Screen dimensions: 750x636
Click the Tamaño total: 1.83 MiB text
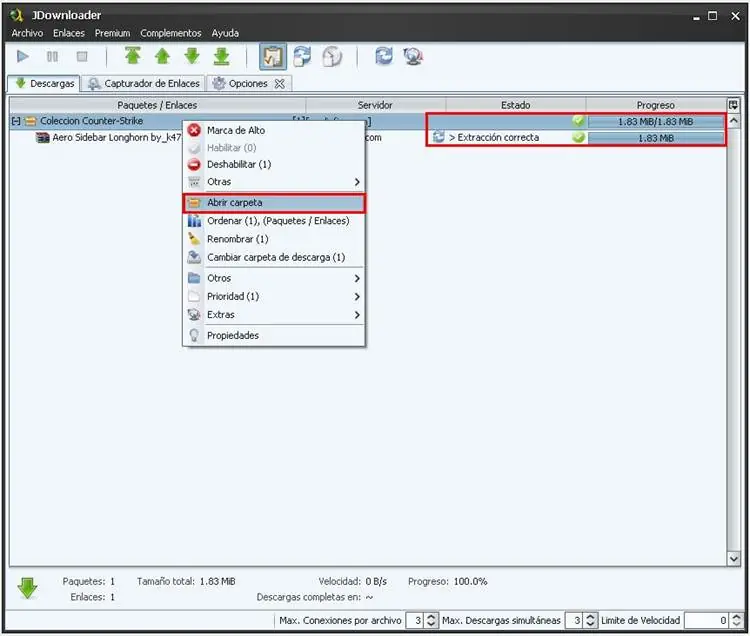click(186, 581)
